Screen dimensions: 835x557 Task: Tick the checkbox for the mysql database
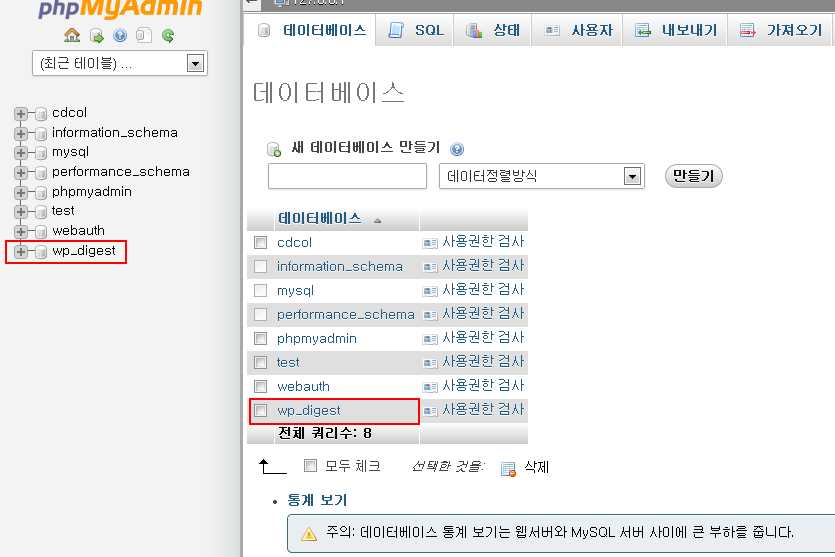[x=261, y=290]
